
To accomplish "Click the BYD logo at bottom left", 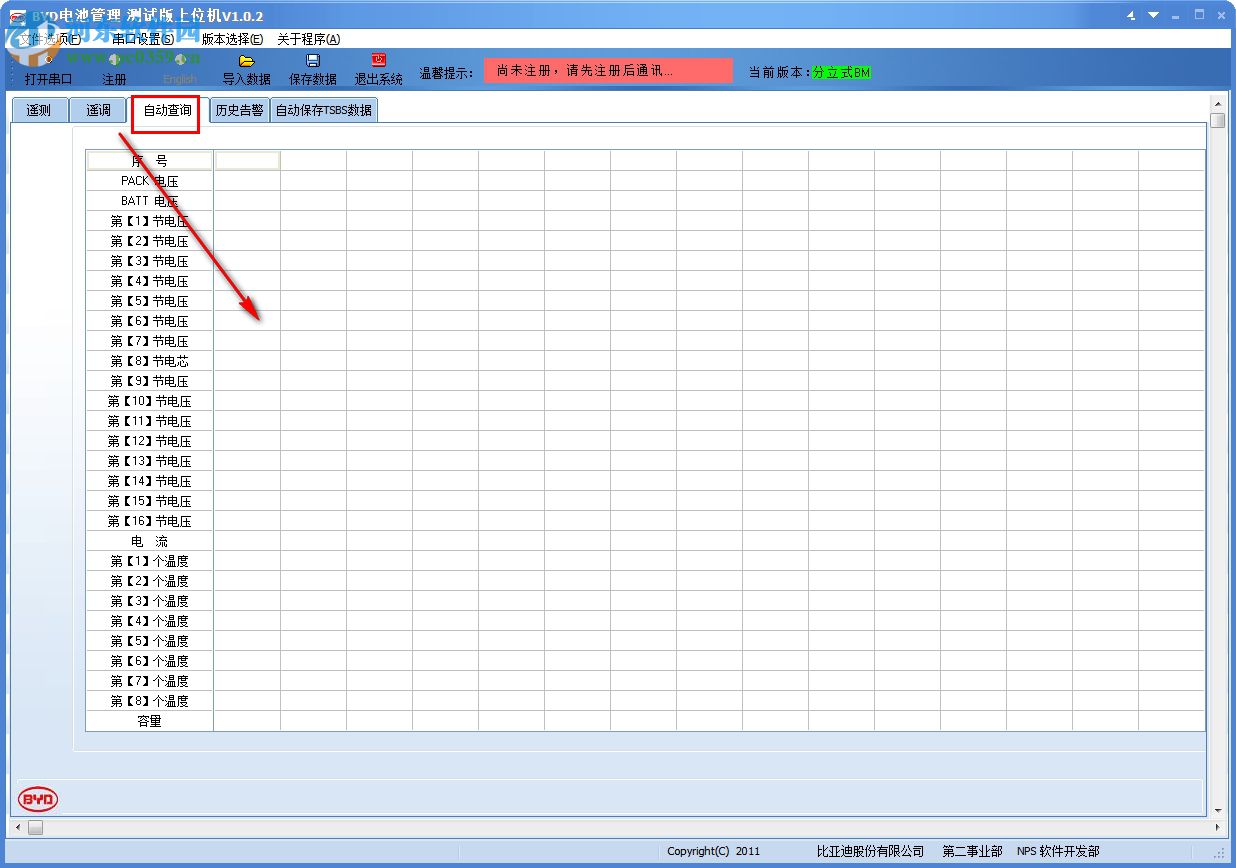I will (x=38, y=798).
